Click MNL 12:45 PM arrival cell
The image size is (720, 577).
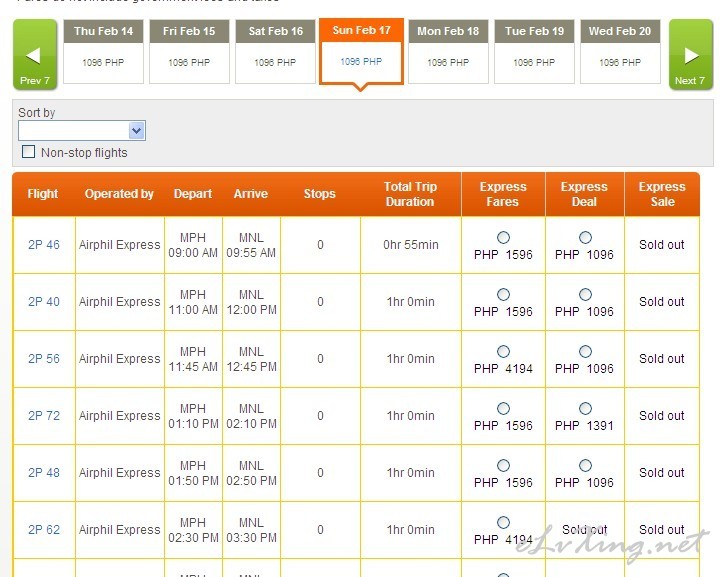(251, 359)
